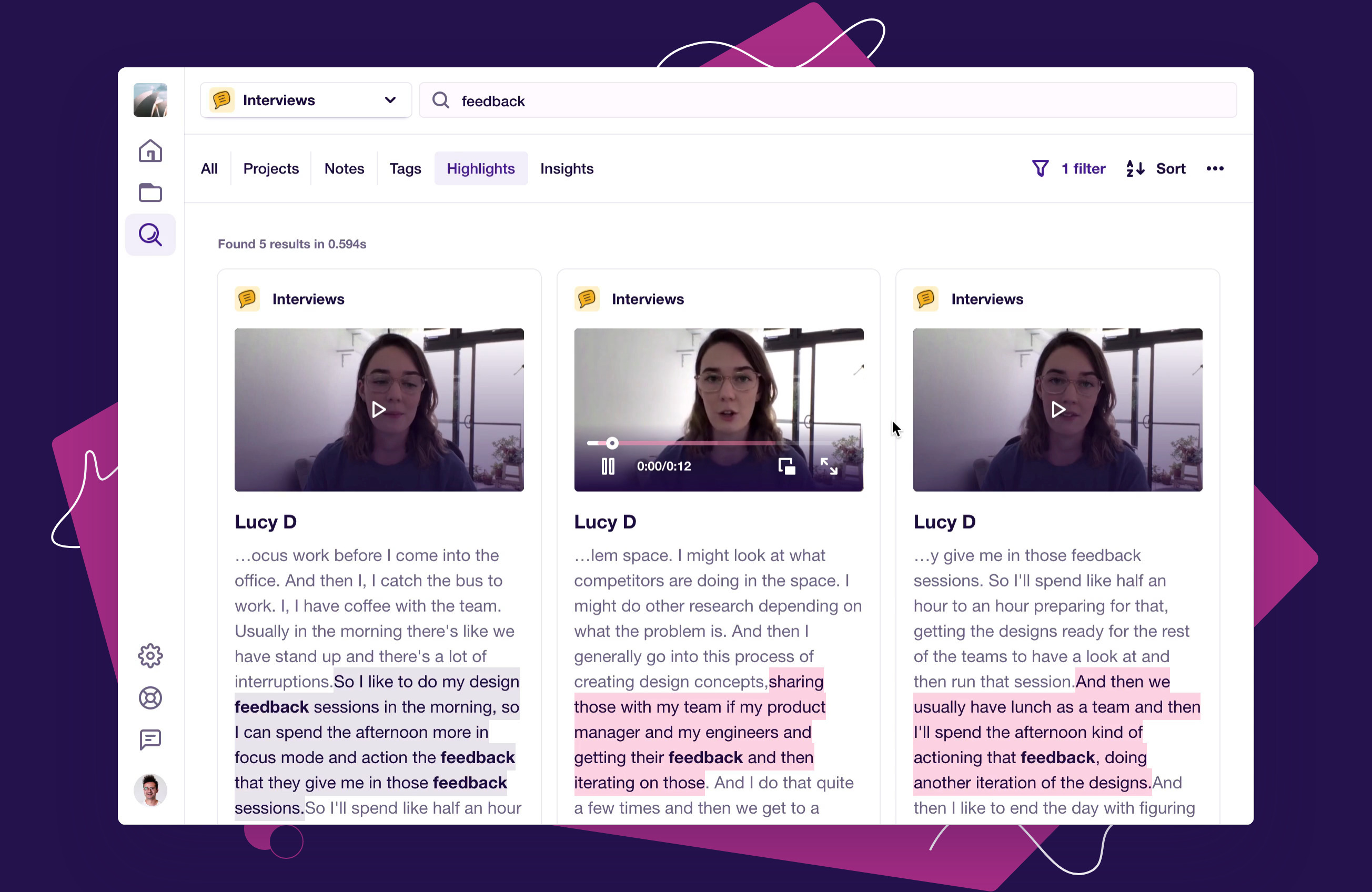Viewport: 1372px width, 892px height.
Task: Open the help lifebuoy icon
Action: pyautogui.click(x=150, y=698)
